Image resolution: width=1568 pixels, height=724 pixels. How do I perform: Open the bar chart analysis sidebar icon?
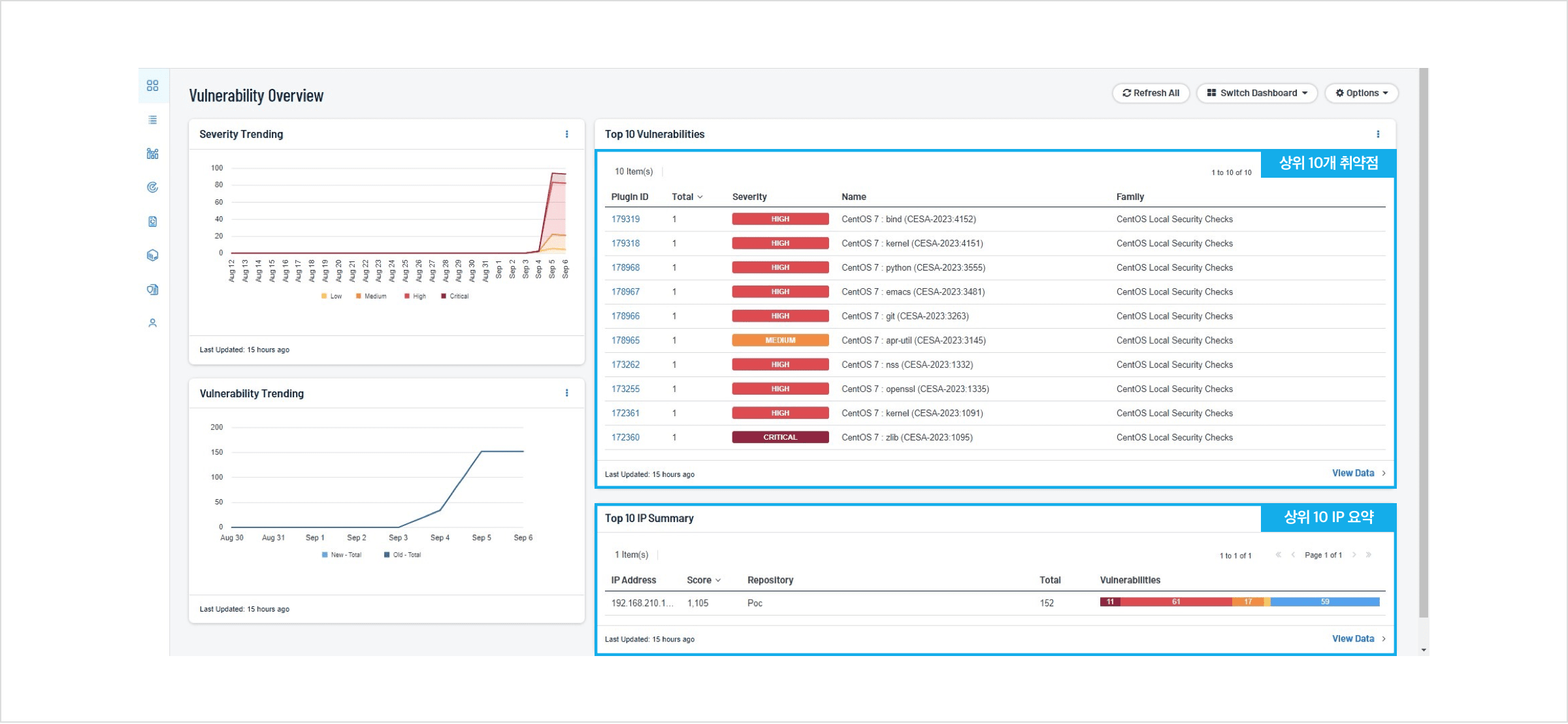coord(152,154)
